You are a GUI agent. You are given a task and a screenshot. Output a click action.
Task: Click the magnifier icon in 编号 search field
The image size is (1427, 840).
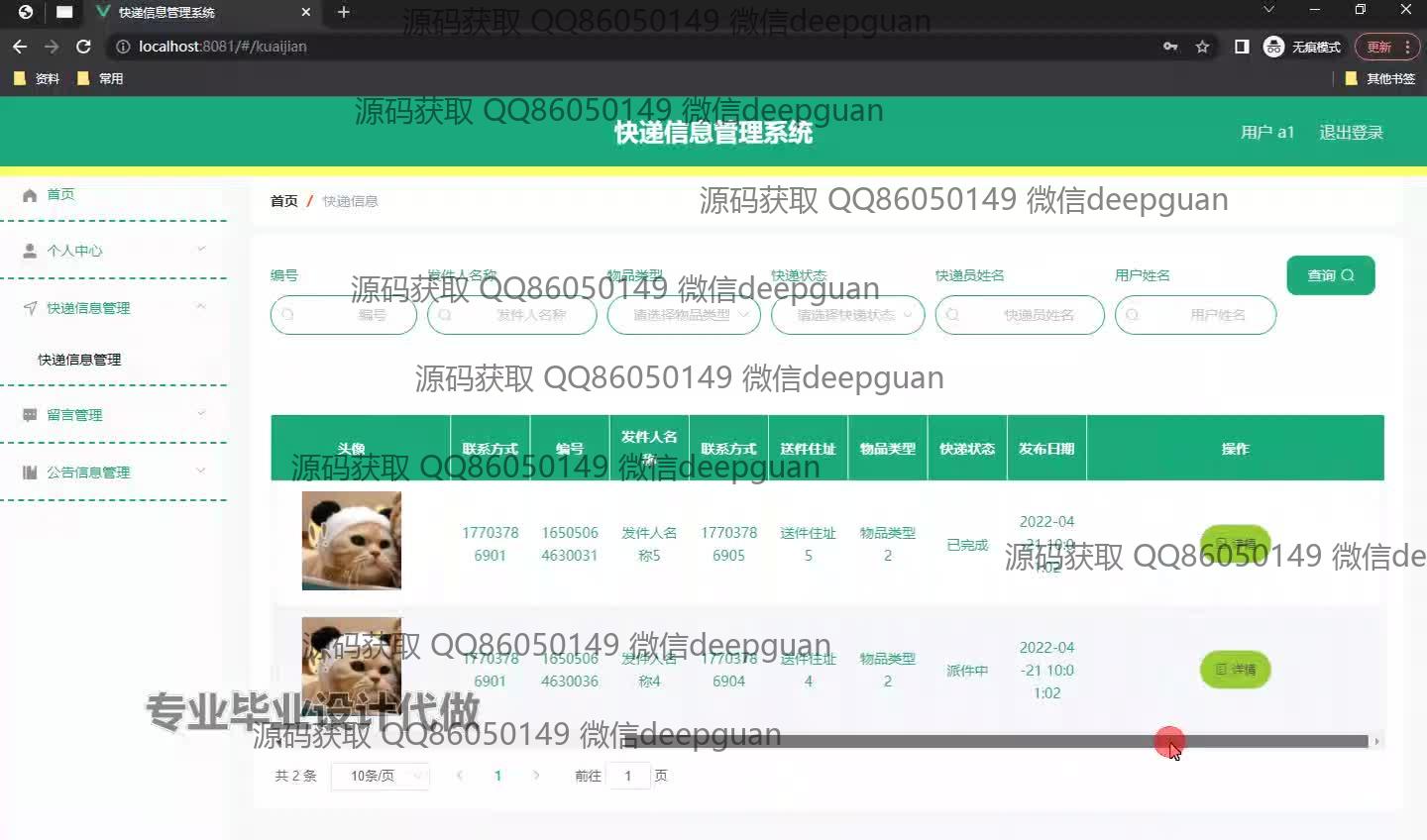click(288, 315)
